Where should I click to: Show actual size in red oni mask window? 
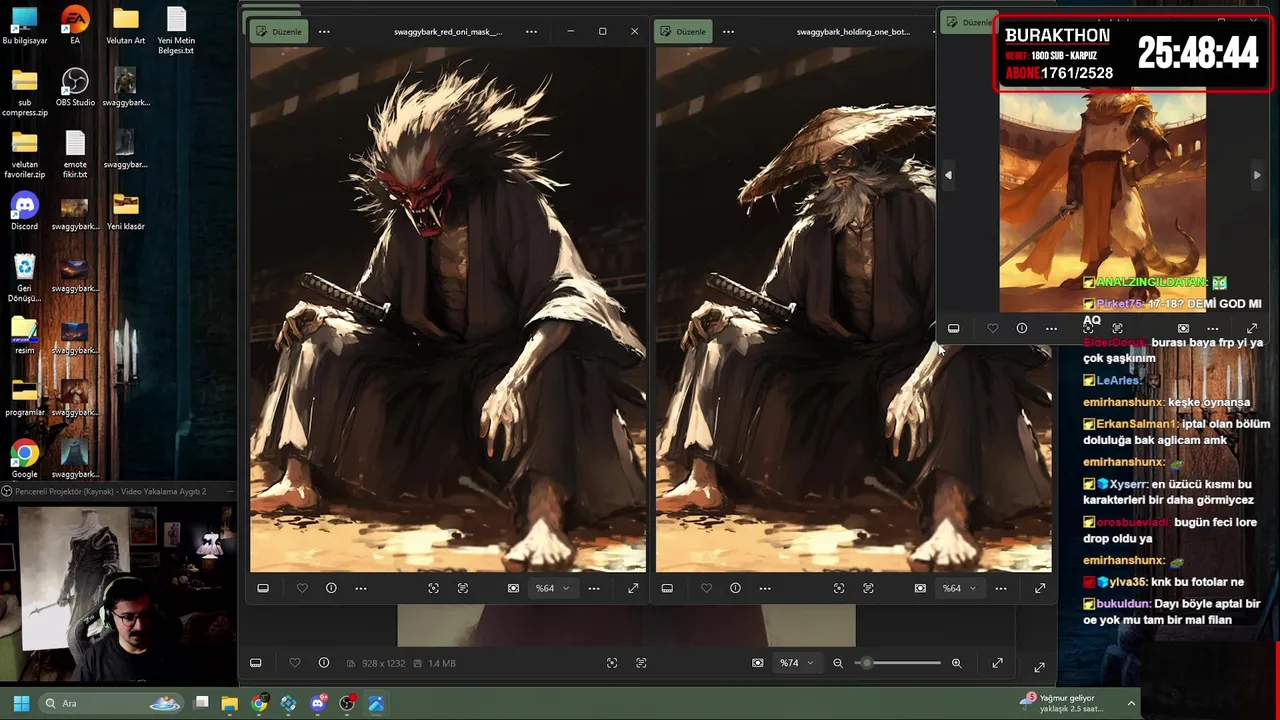463,588
